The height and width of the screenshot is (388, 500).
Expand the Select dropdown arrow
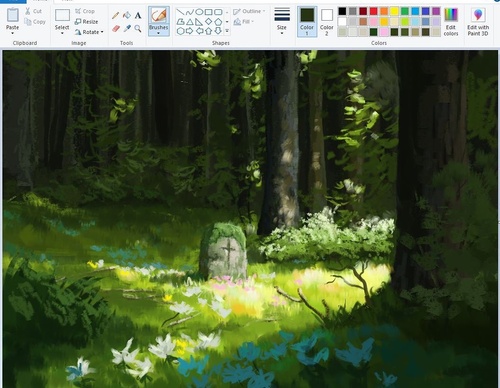[62, 33]
